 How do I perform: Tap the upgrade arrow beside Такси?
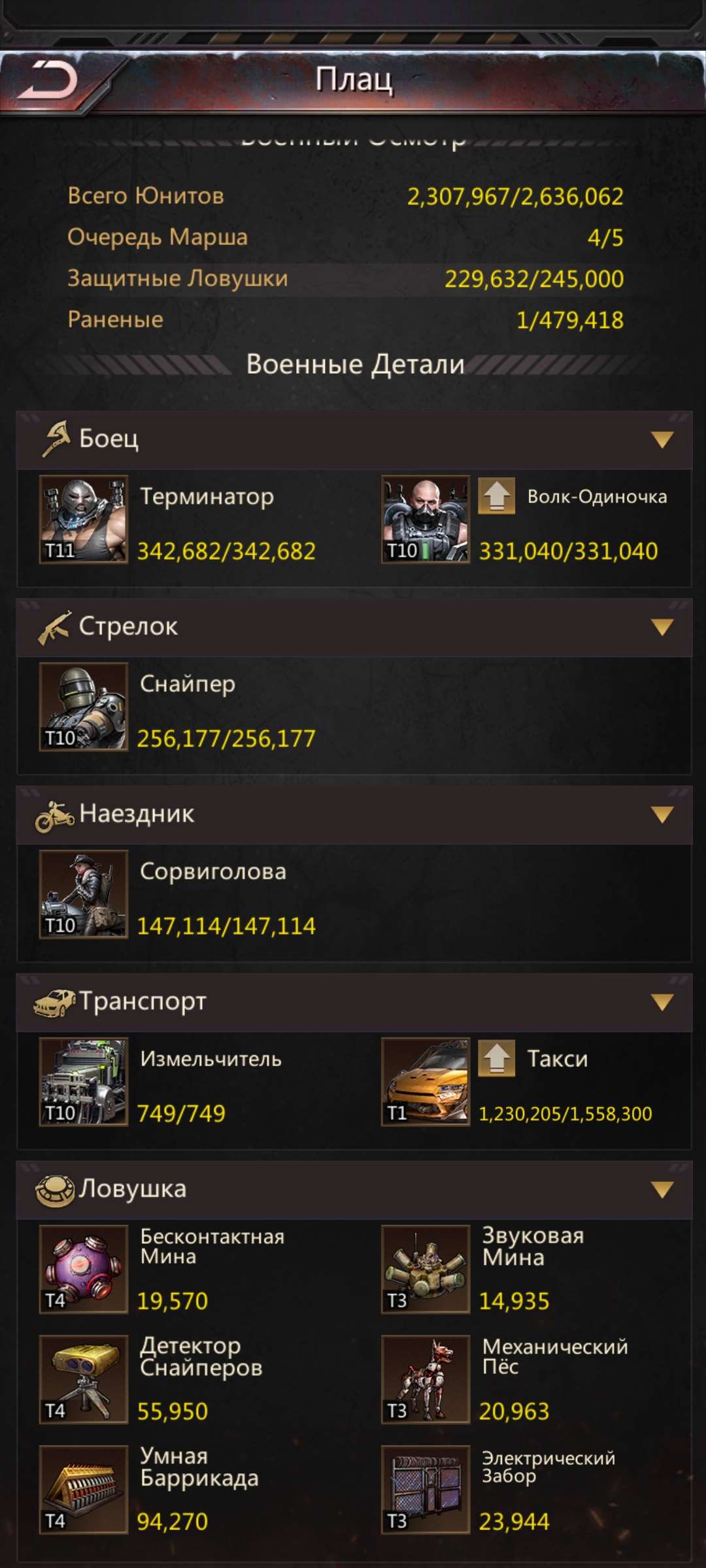pos(497,1058)
